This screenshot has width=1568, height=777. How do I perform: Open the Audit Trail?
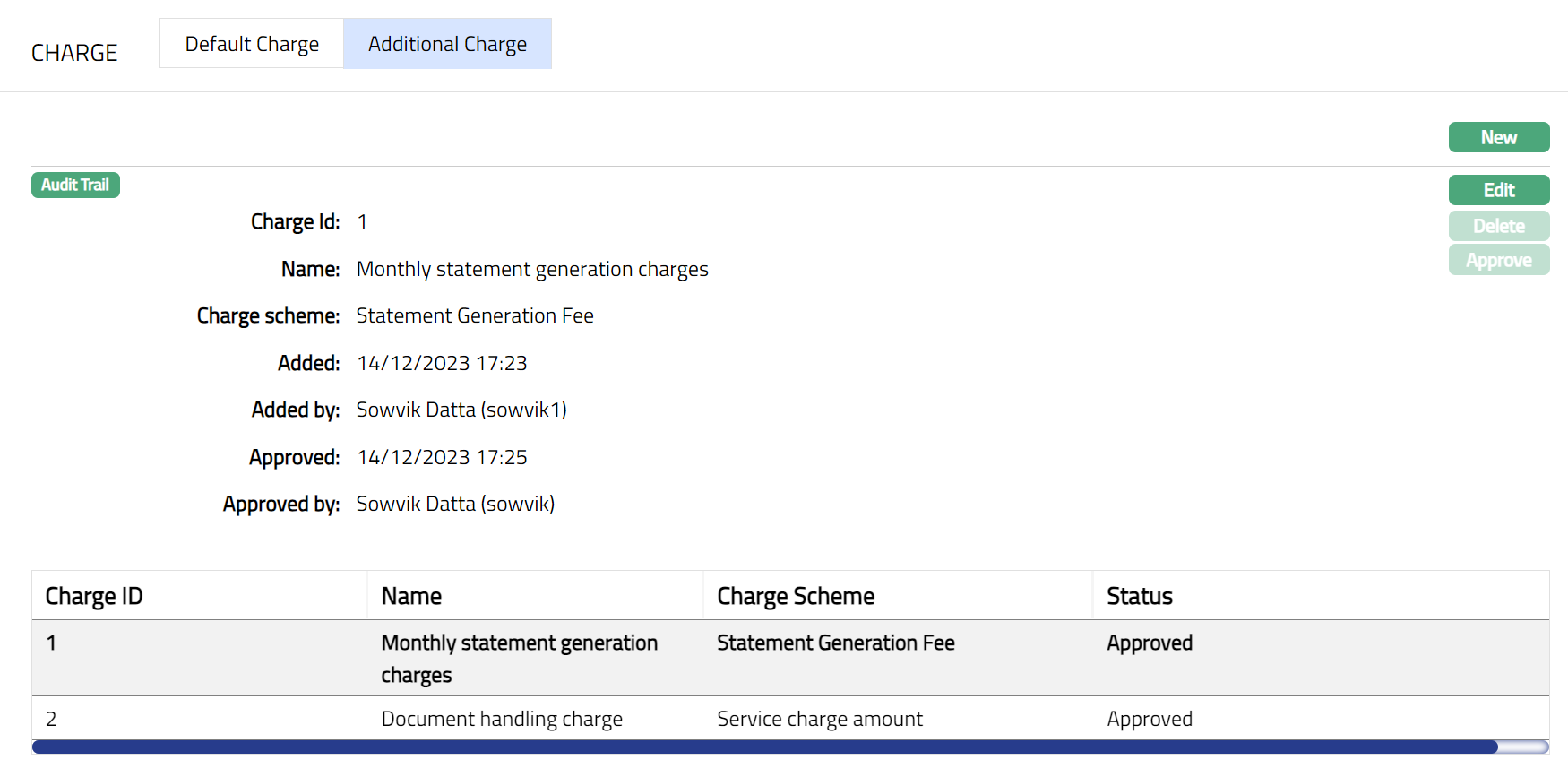[x=75, y=185]
